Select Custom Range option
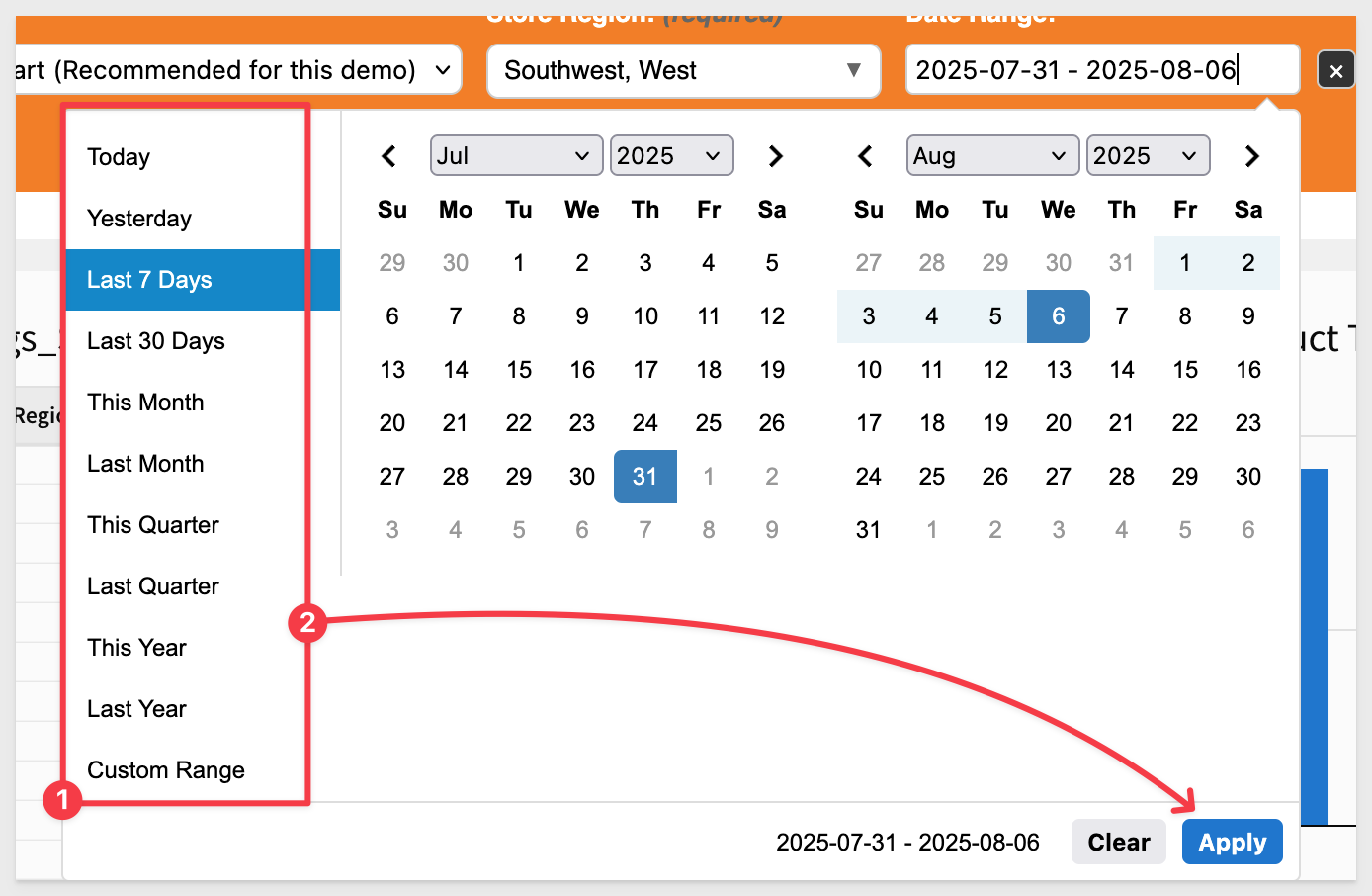Image resolution: width=1372 pixels, height=896 pixels. [166, 770]
